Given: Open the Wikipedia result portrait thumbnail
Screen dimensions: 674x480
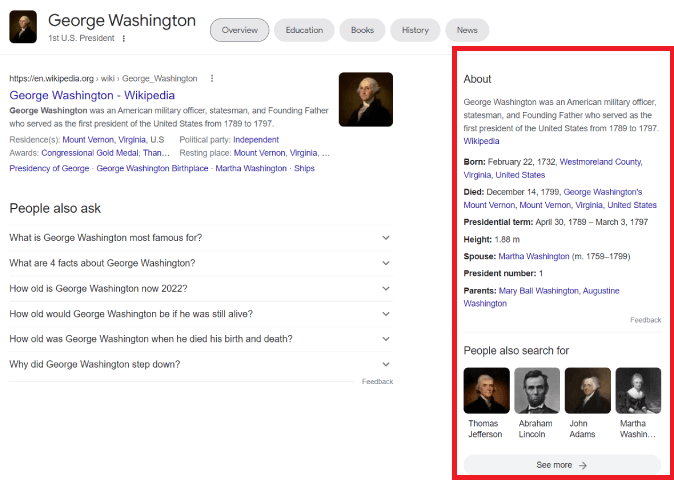Looking at the screenshot, I should [366, 99].
